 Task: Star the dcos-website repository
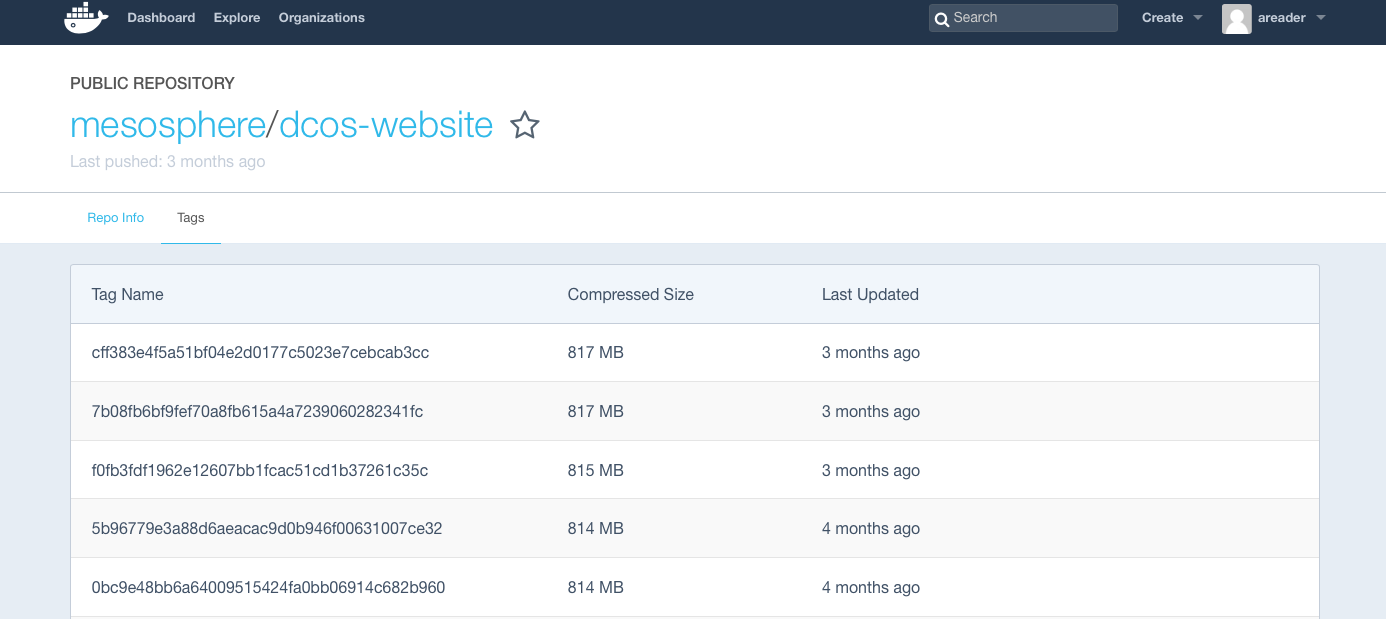click(x=525, y=126)
